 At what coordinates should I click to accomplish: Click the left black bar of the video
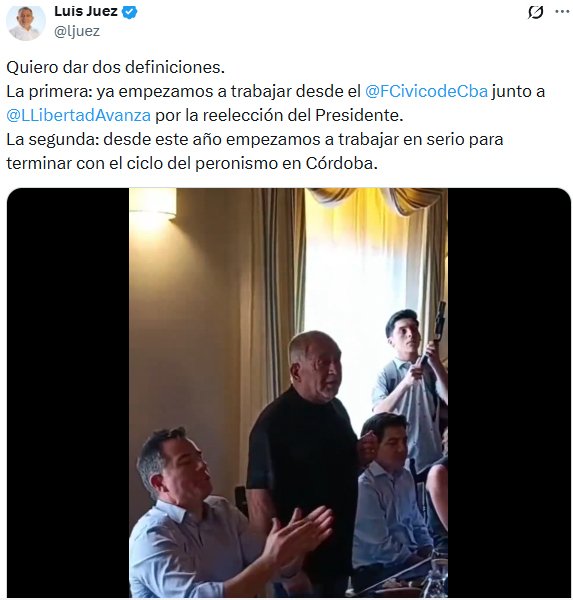(x=68, y=392)
